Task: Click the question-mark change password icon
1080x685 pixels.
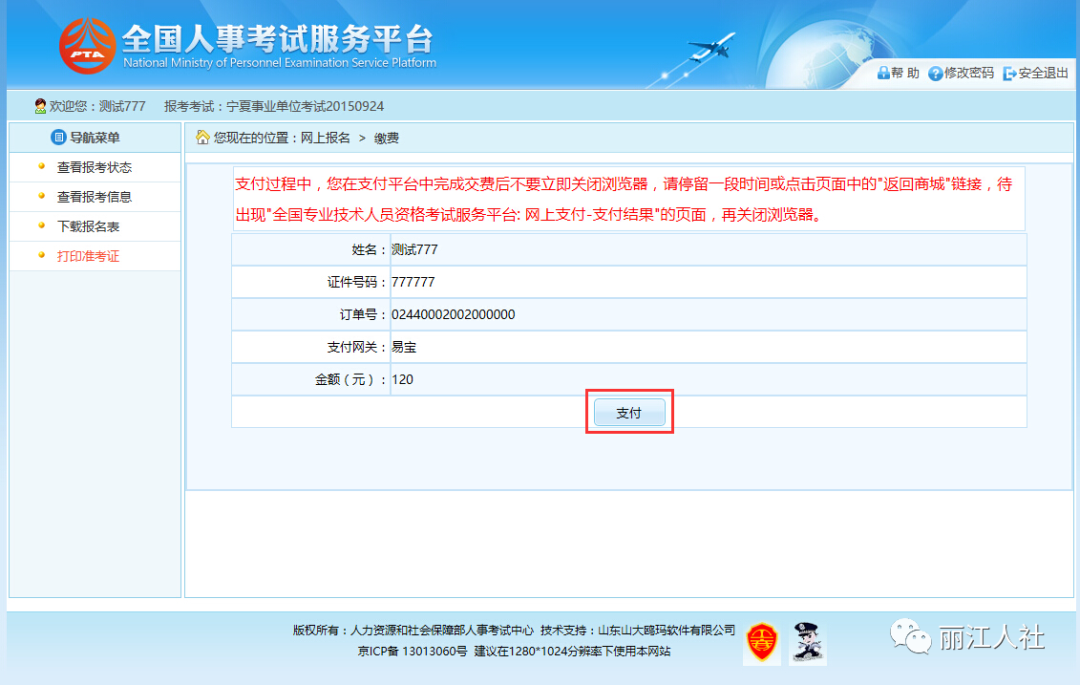Action: coord(935,74)
